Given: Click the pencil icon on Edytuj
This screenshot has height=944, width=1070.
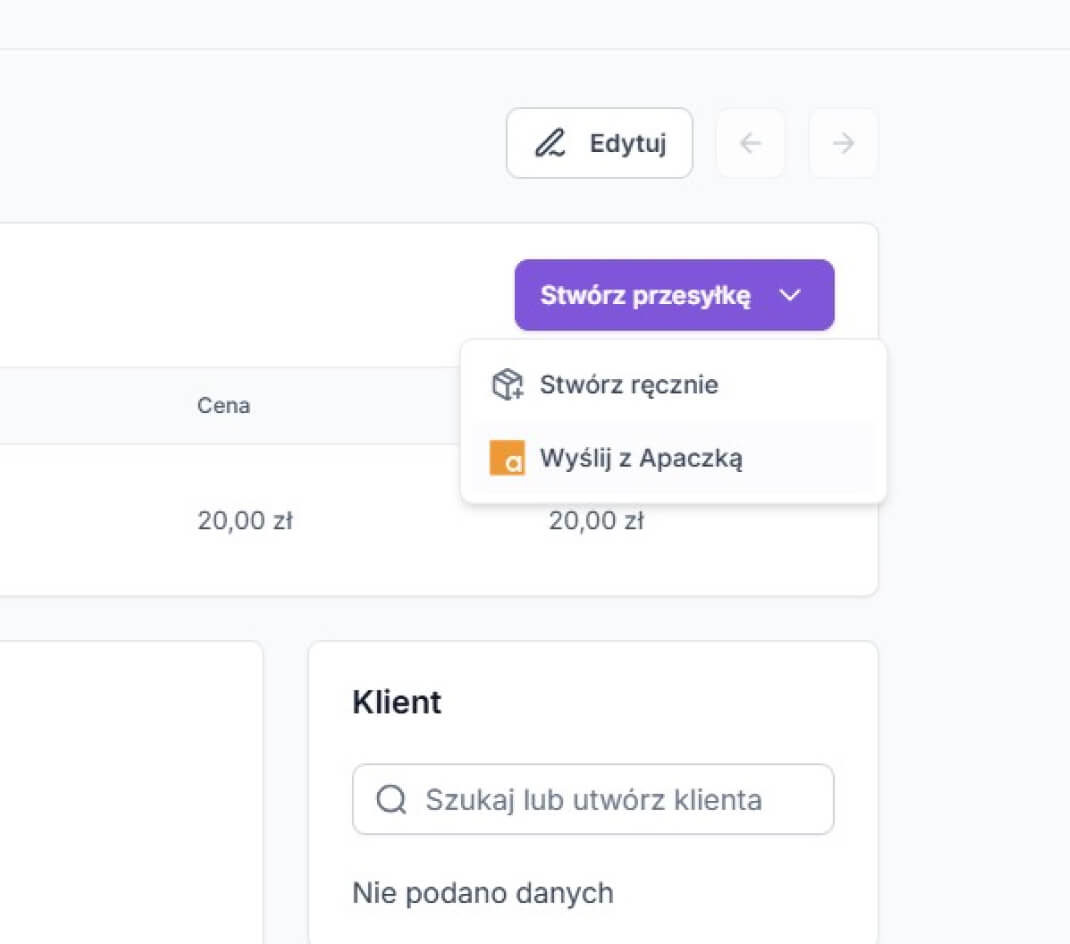Looking at the screenshot, I should click(x=549, y=143).
